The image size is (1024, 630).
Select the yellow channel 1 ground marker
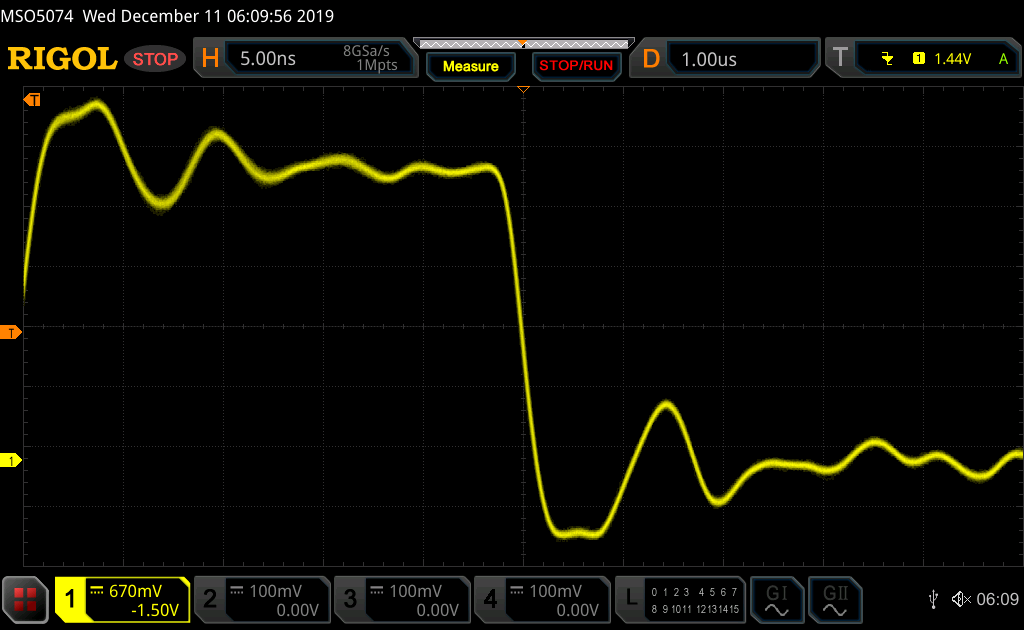coord(10,460)
